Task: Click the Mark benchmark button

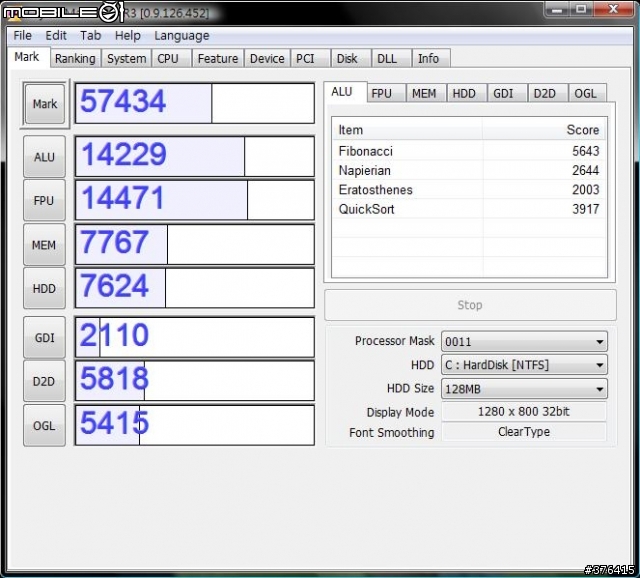Action: tap(45, 104)
